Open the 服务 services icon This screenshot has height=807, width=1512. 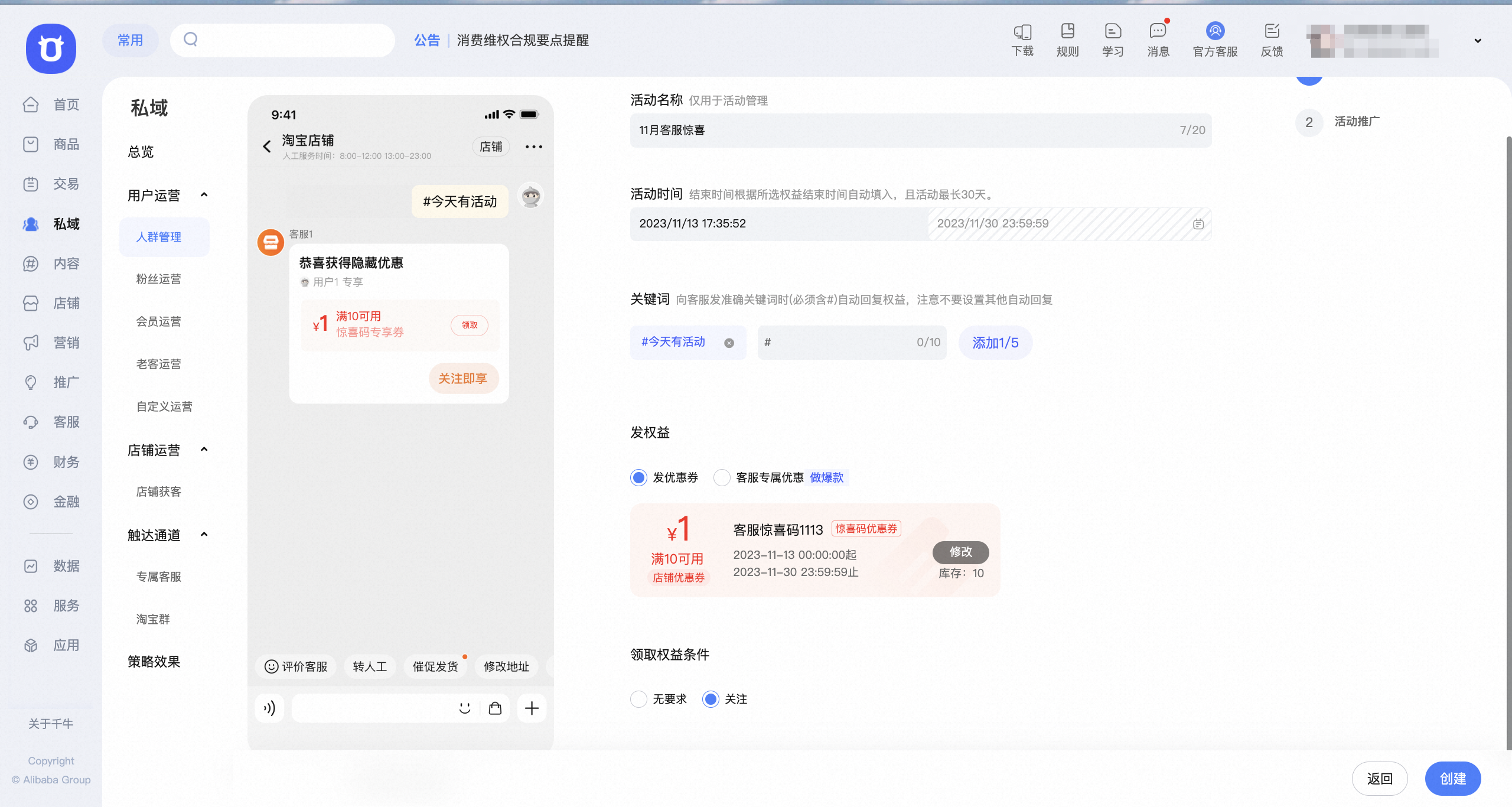tap(31, 606)
